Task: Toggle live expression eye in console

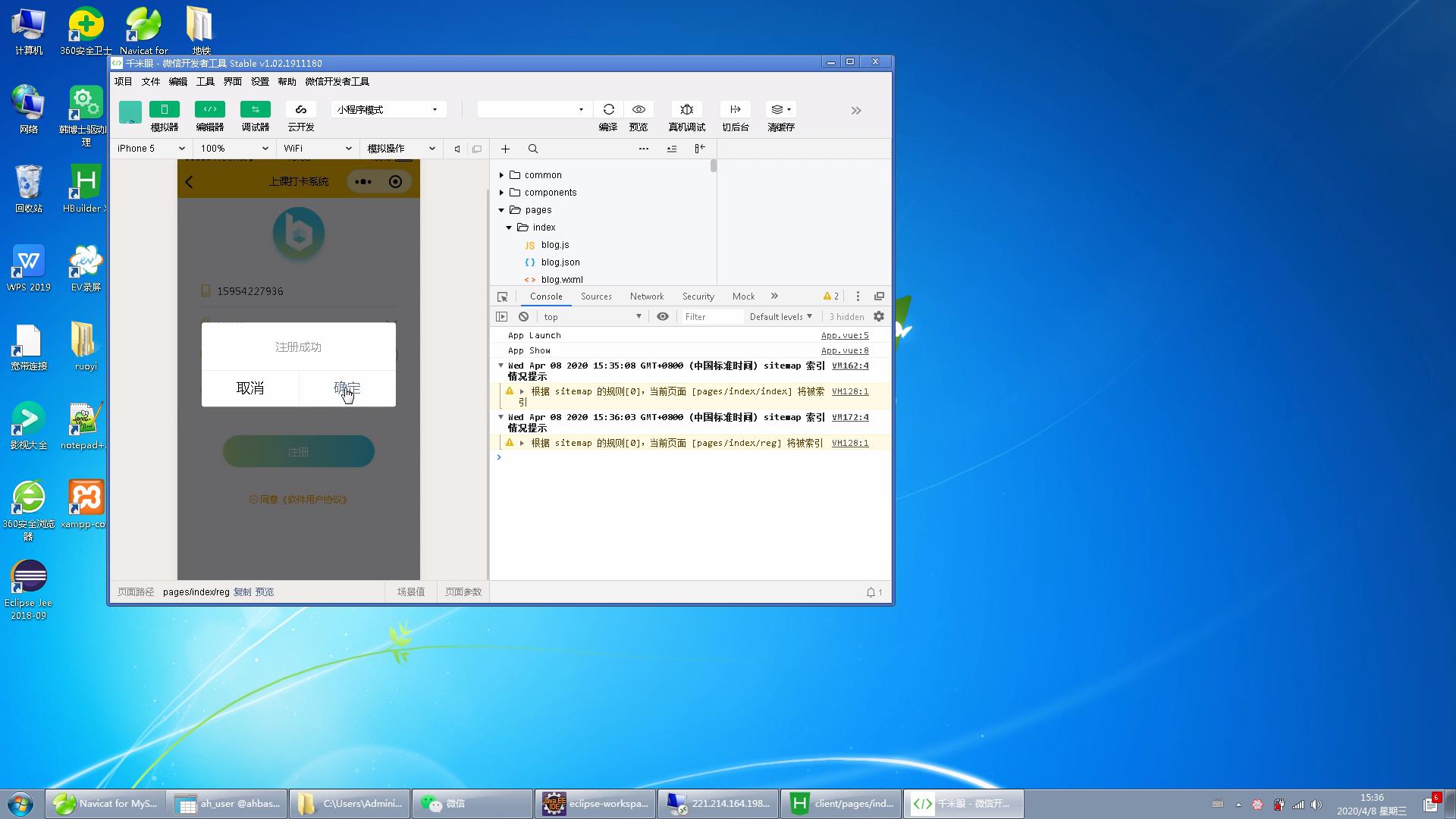Action: [663, 317]
